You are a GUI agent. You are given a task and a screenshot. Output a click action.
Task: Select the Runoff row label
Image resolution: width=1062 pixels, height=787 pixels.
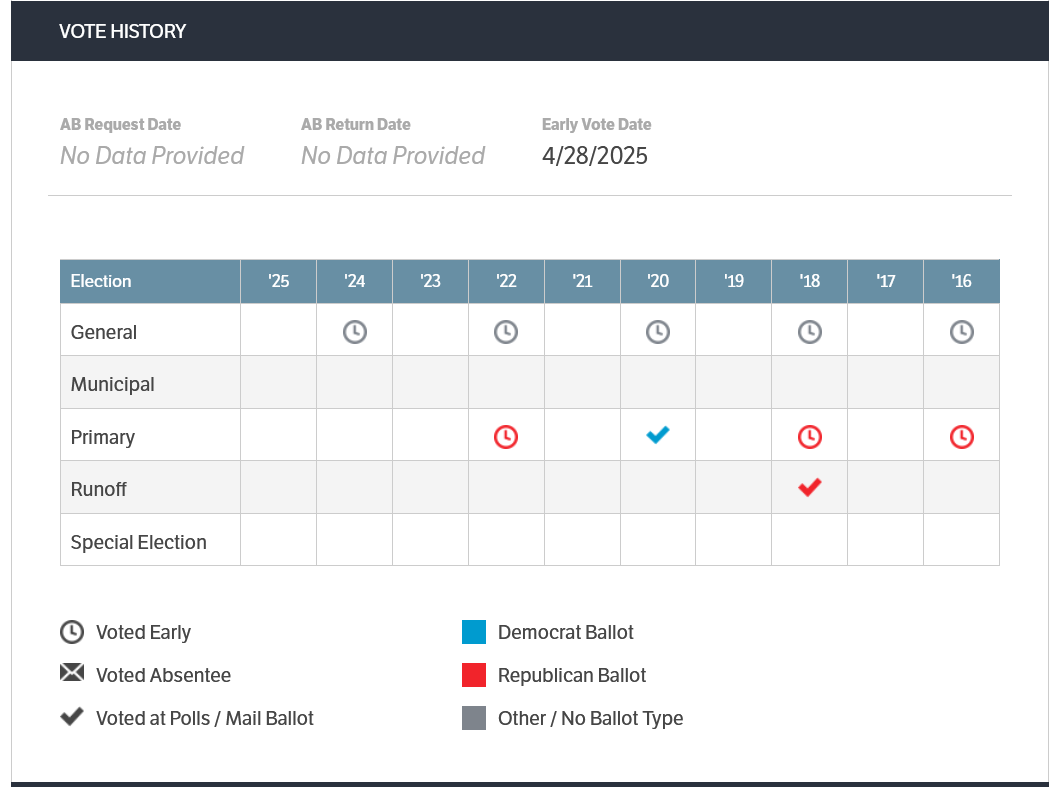click(98, 490)
